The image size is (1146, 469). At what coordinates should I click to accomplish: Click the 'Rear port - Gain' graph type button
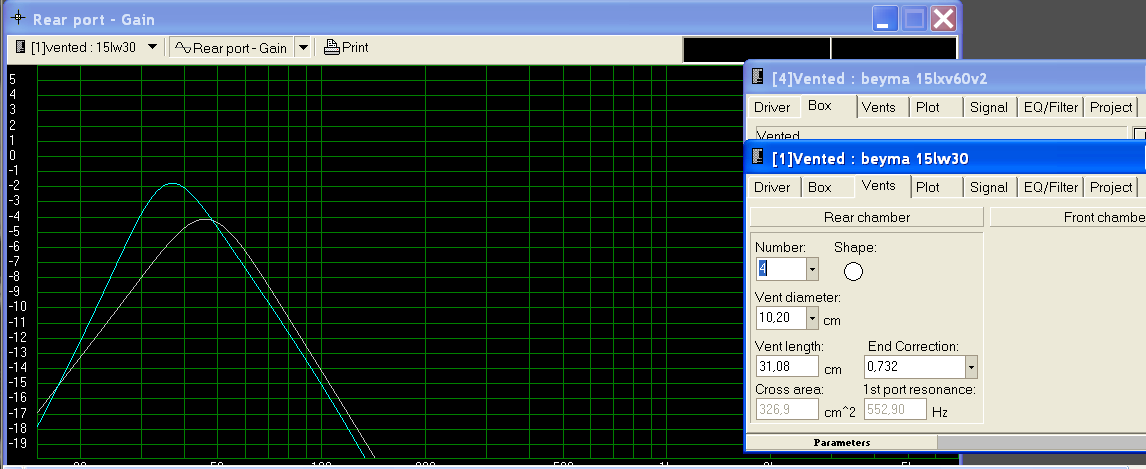[232, 47]
